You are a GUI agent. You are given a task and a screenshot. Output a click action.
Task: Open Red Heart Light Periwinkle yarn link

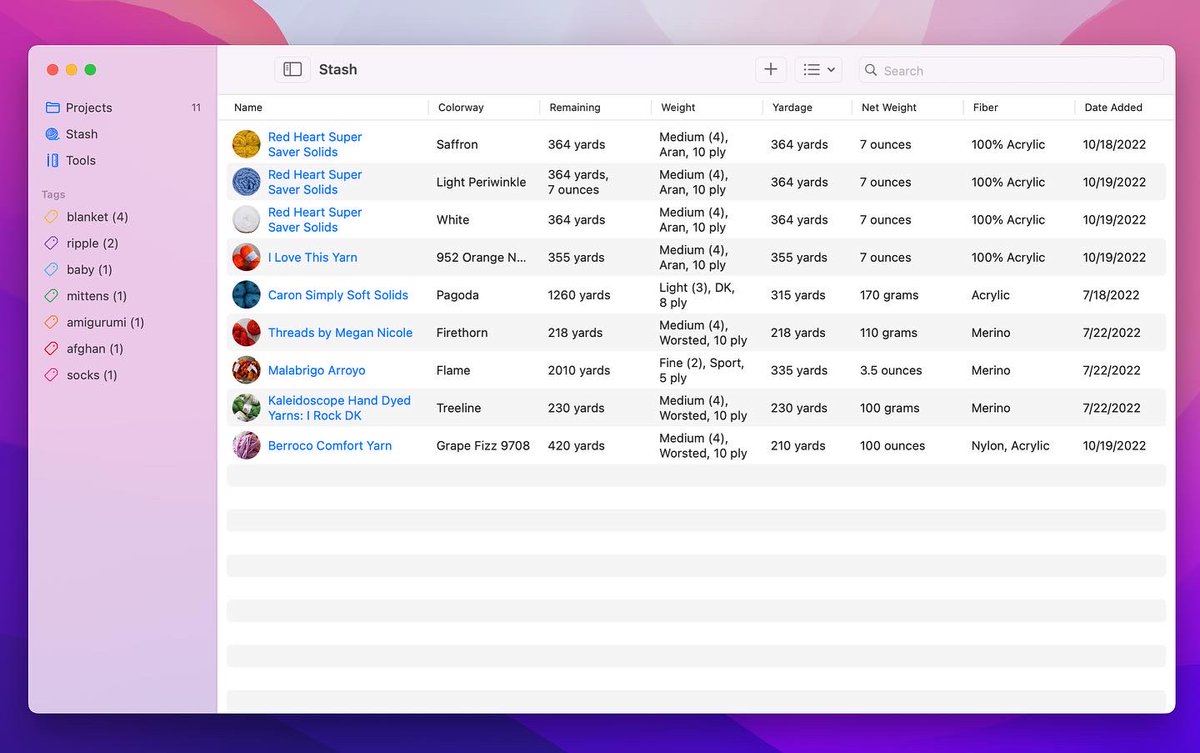315,182
